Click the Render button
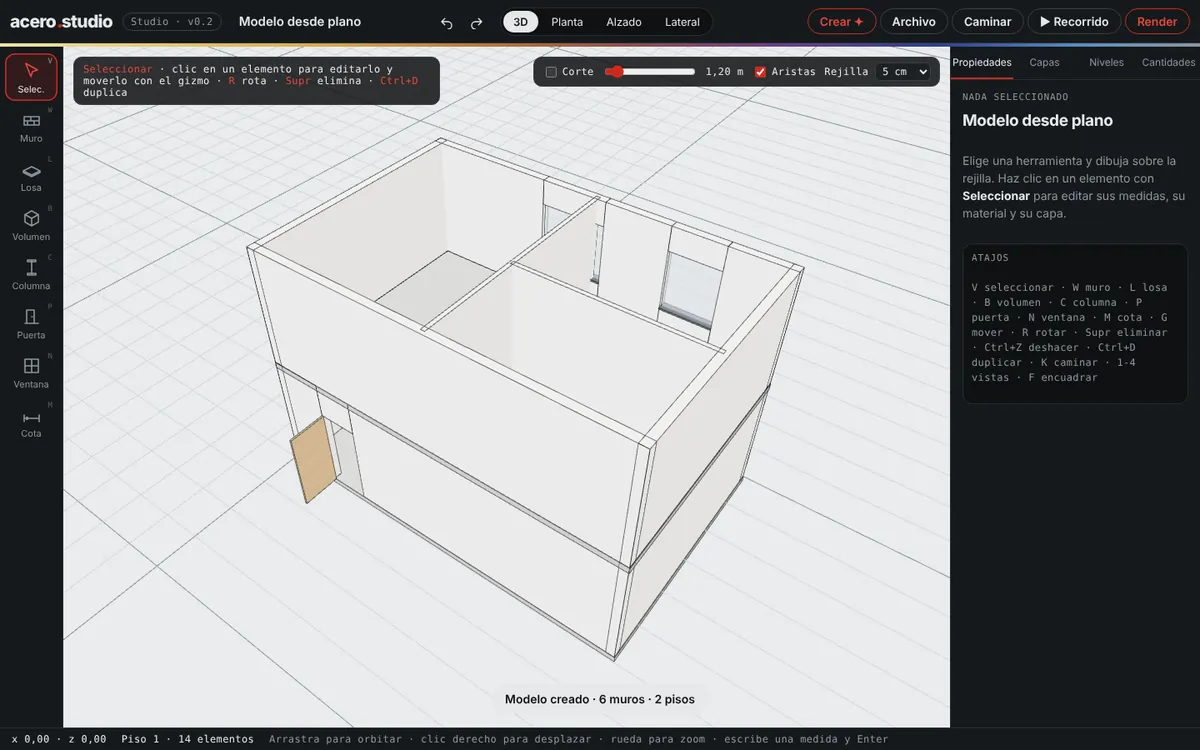Viewport: 1200px width, 750px height. coord(1157,22)
